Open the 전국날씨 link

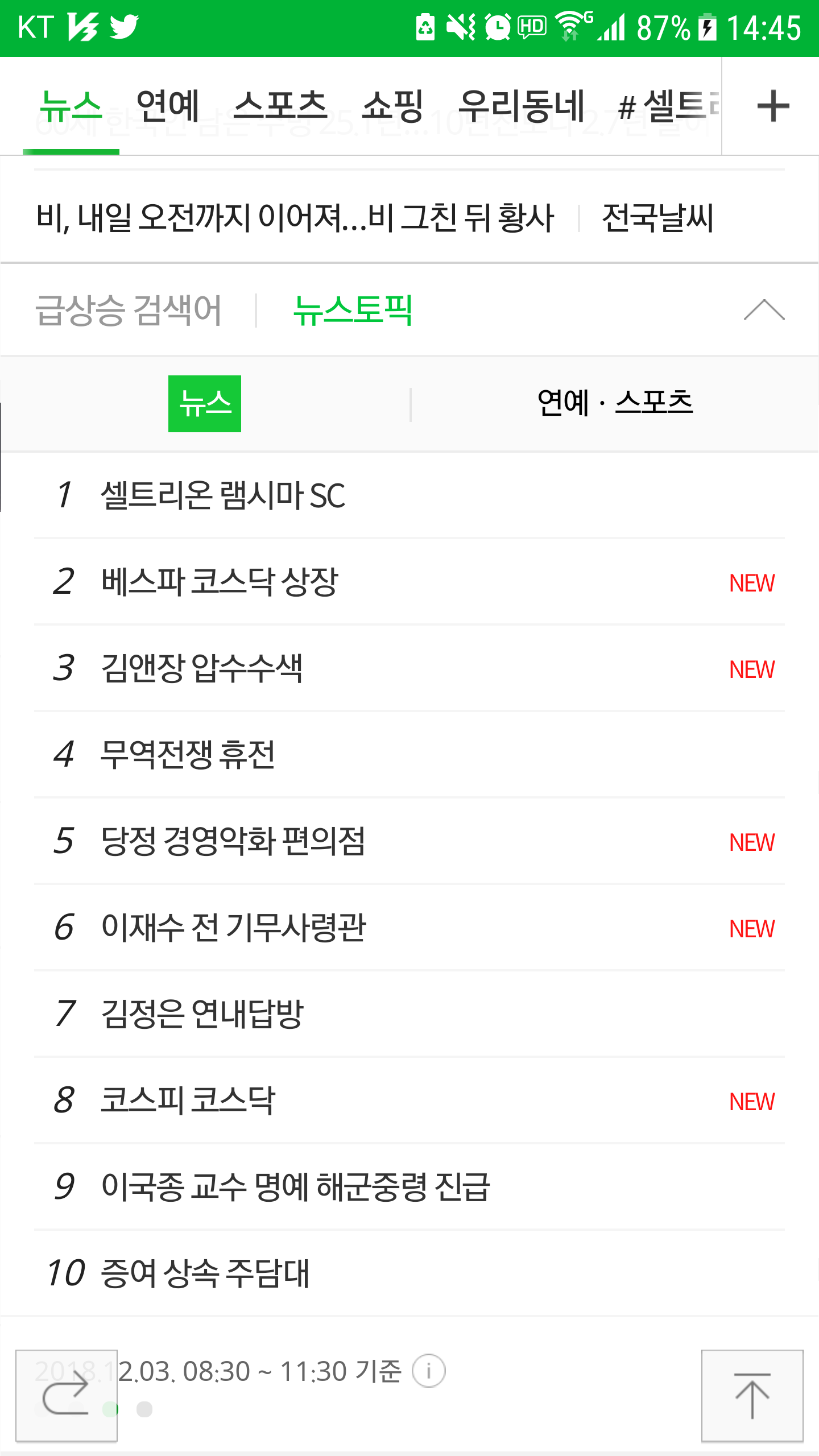657,218
